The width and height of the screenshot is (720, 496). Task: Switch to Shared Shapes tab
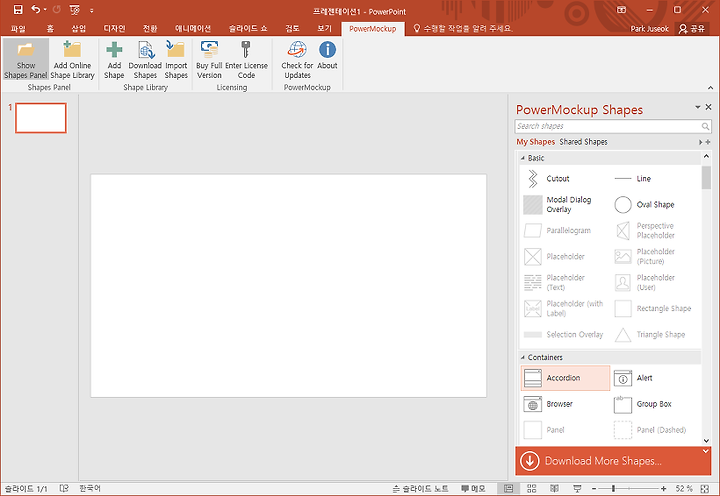[583, 142]
